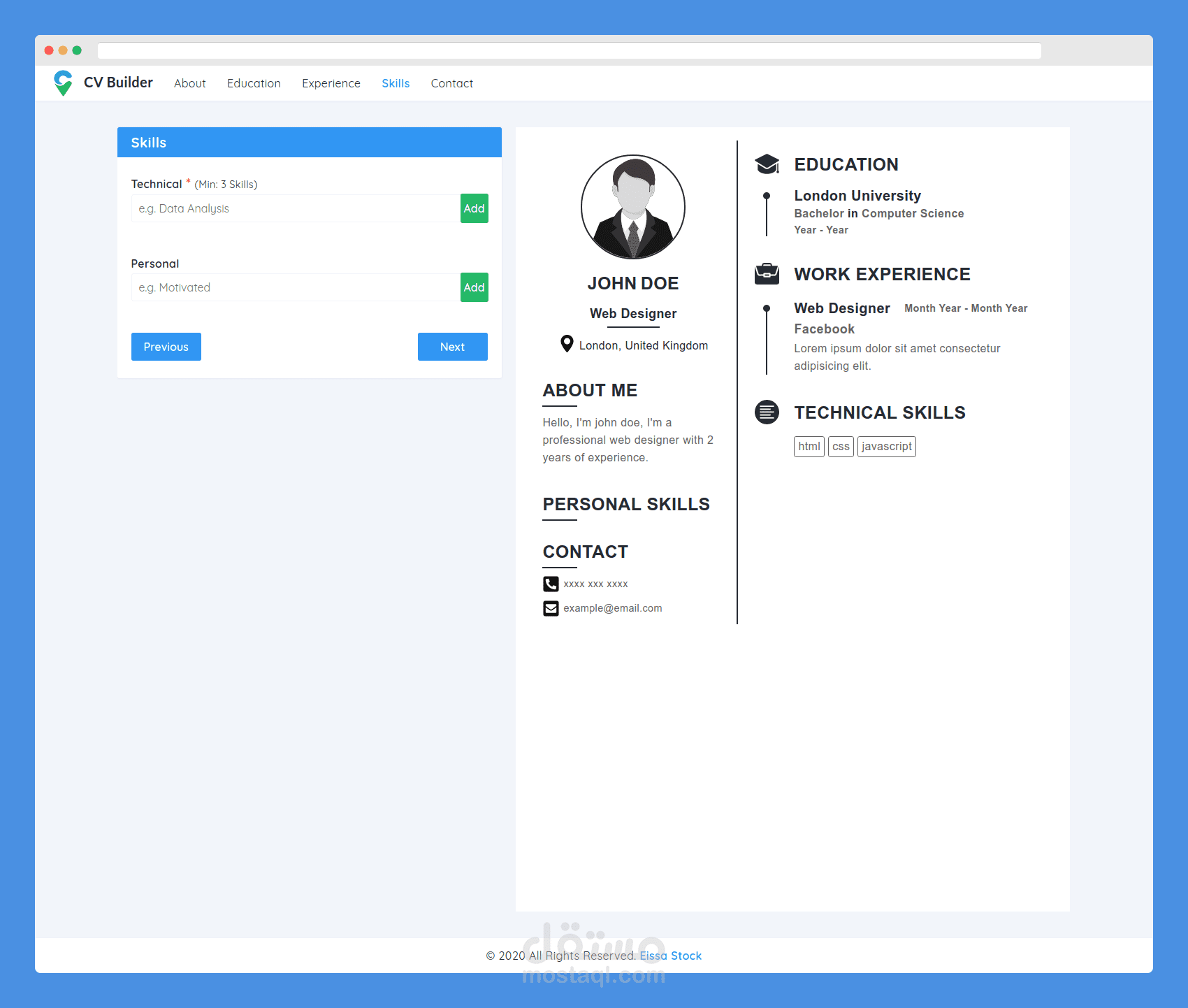Click the yellow window dot
The width and height of the screenshot is (1188, 1008).
tap(63, 50)
